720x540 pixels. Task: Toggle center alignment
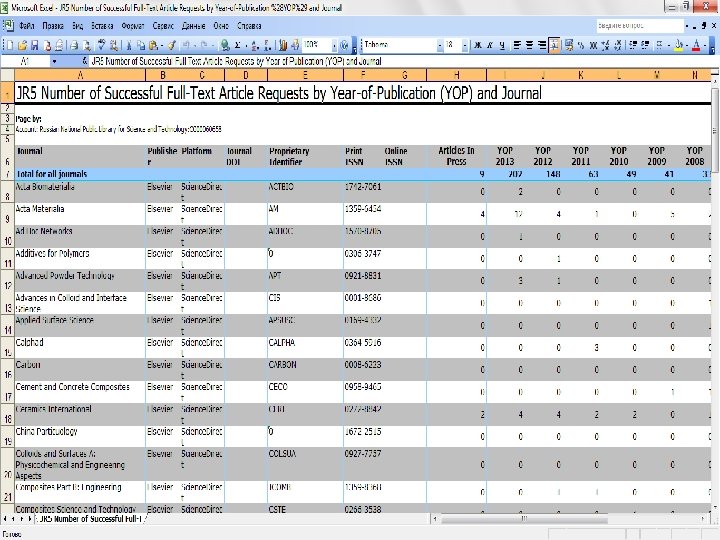pos(529,45)
